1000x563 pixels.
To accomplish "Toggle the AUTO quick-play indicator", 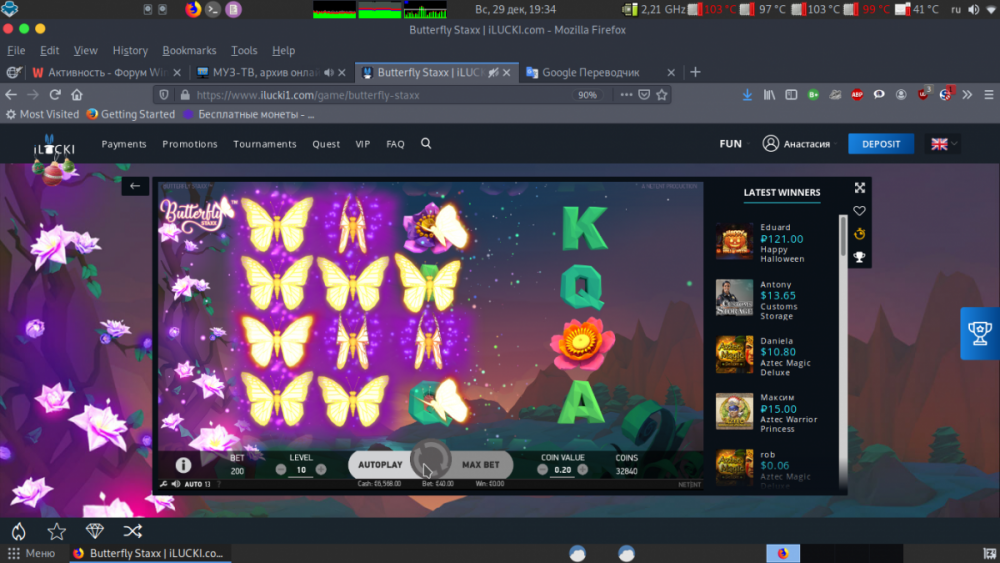I will [195, 484].
